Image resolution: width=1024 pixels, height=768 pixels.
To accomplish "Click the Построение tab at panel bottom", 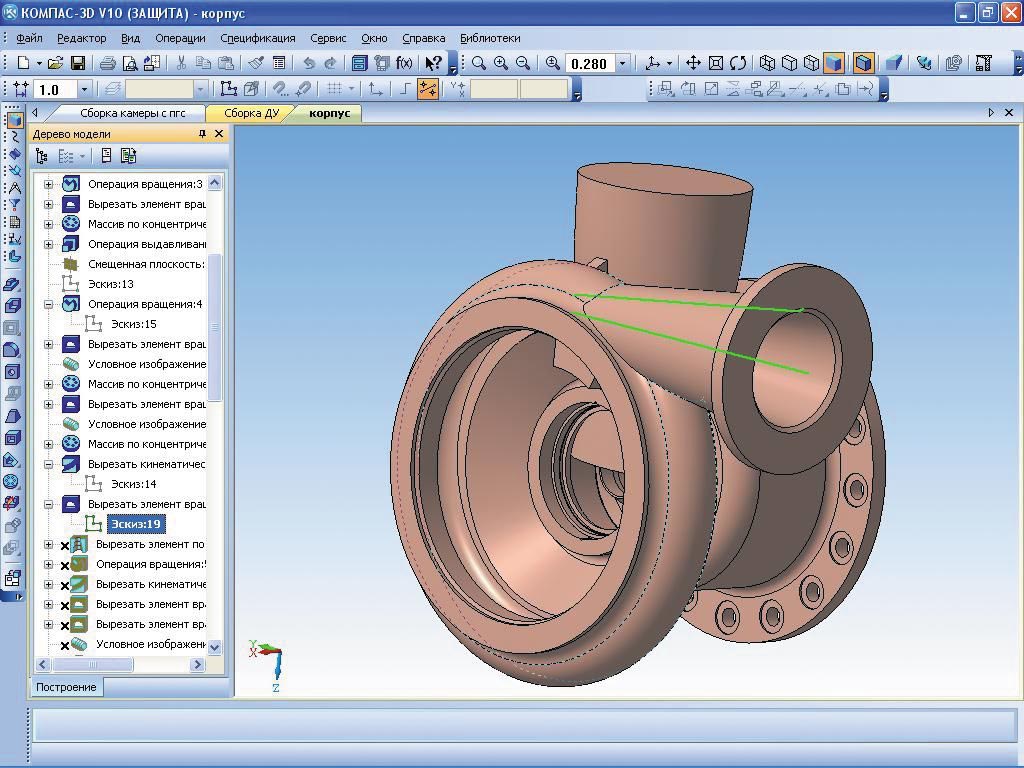I will [x=67, y=687].
